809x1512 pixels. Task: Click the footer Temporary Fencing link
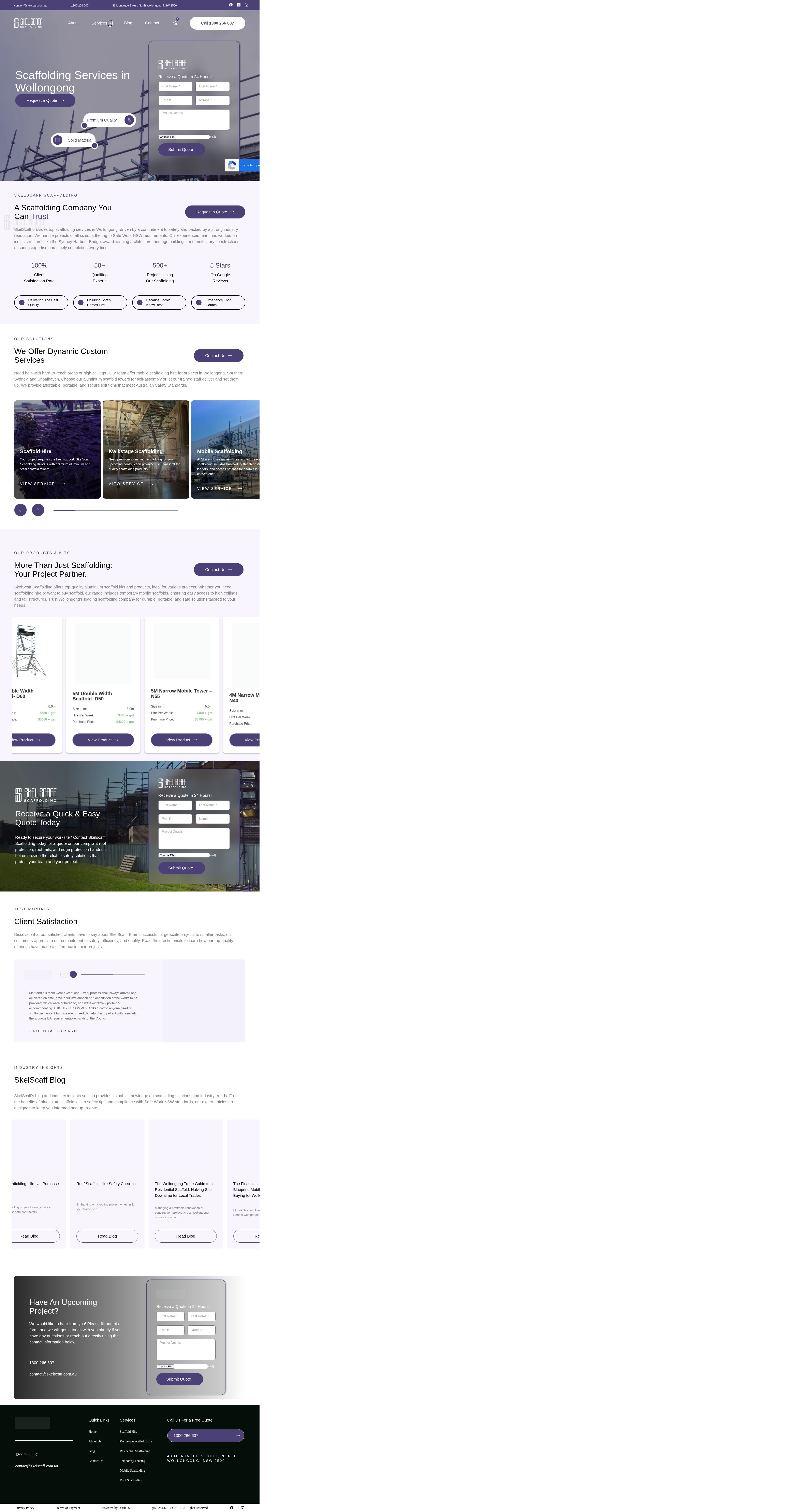coord(133,1461)
